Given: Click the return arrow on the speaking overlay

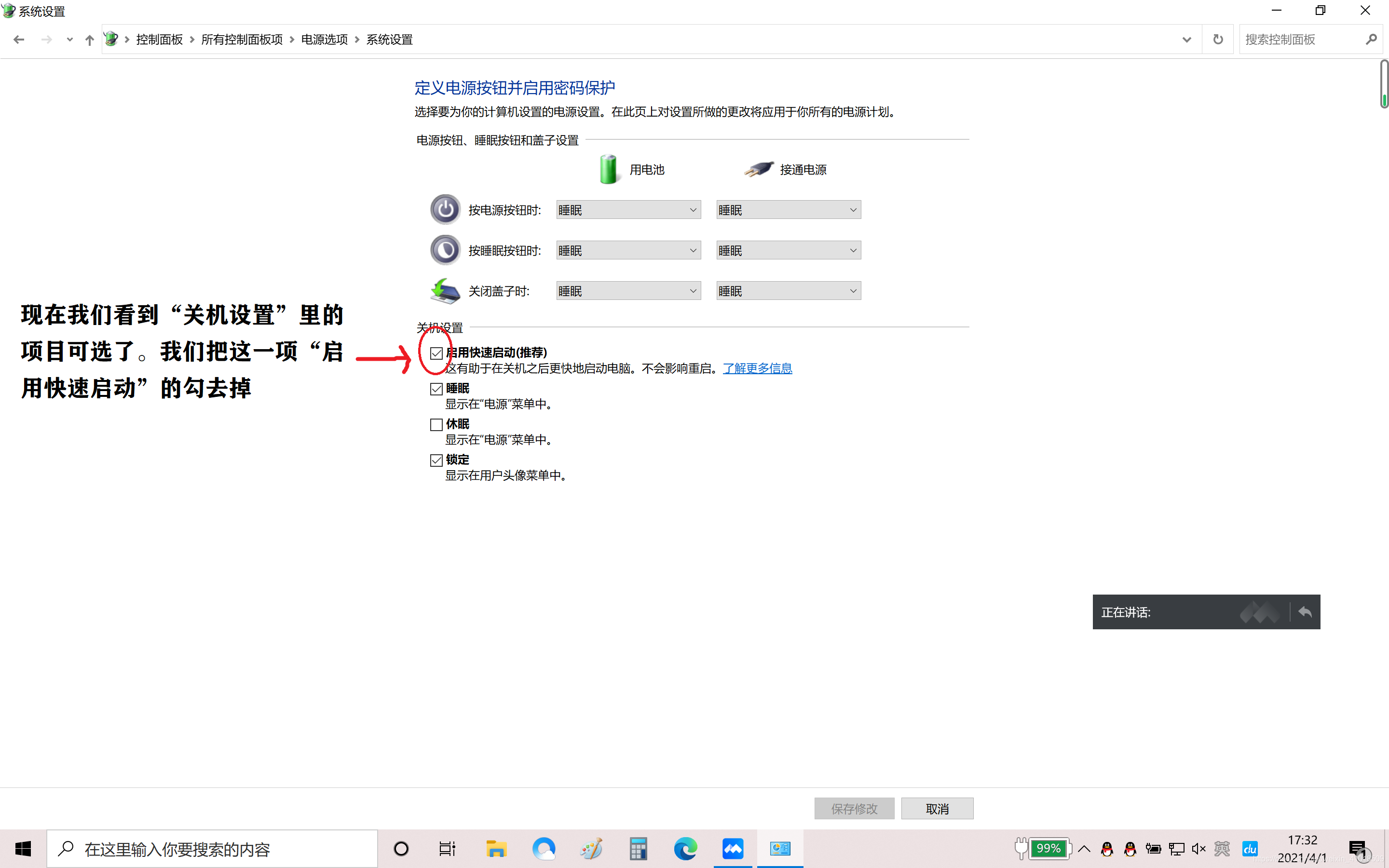Looking at the screenshot, I should click(x=1305, y=612).
